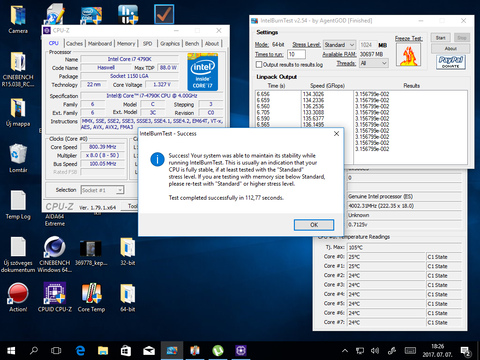Switch to CPU-Z purple taskbar button
The width and height of the screenshot is (480, 360).
(x=241, y=351)
